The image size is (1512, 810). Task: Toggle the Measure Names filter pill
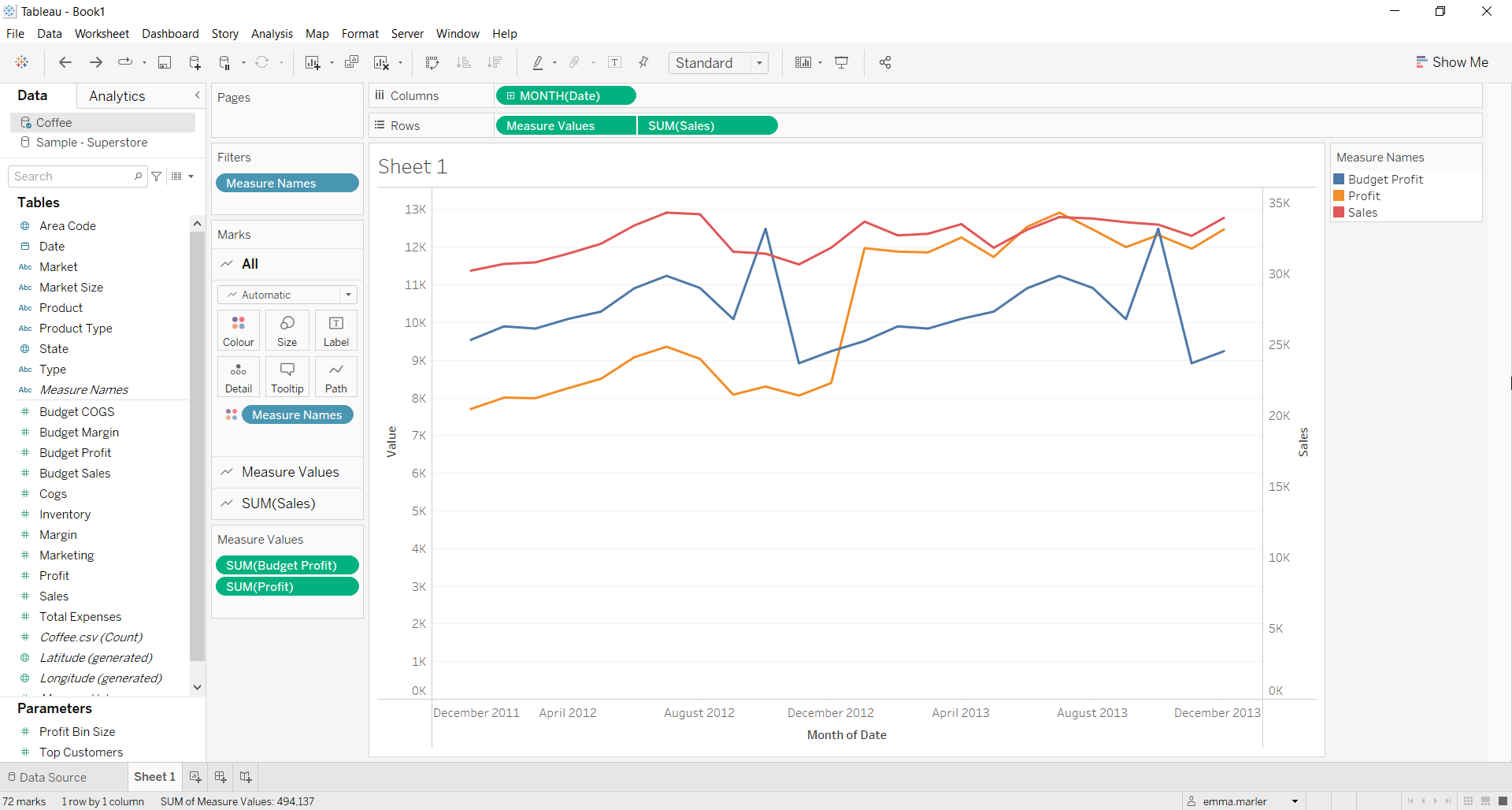point(287,183)
